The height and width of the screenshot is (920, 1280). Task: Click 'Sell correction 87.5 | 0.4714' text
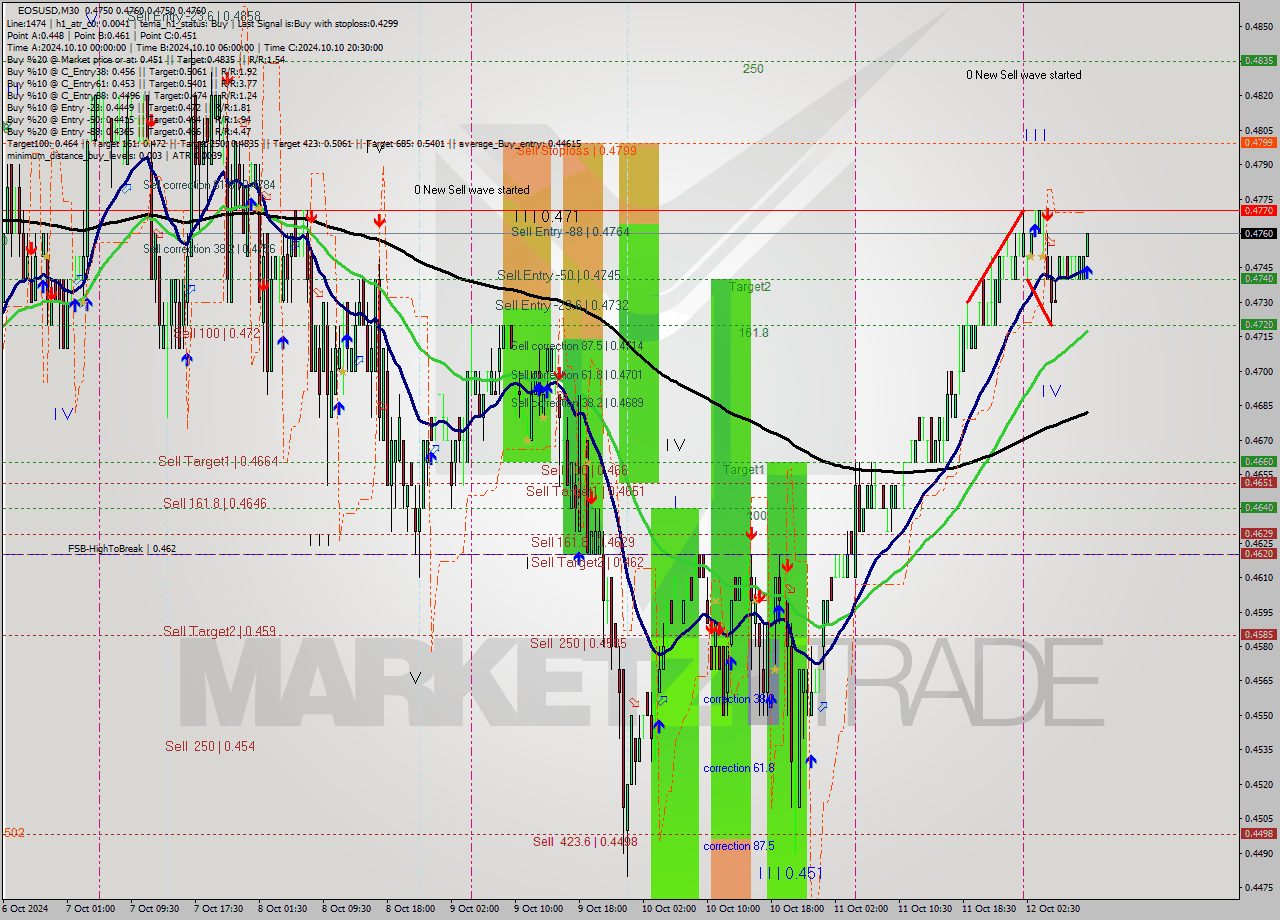click(577, 346)
